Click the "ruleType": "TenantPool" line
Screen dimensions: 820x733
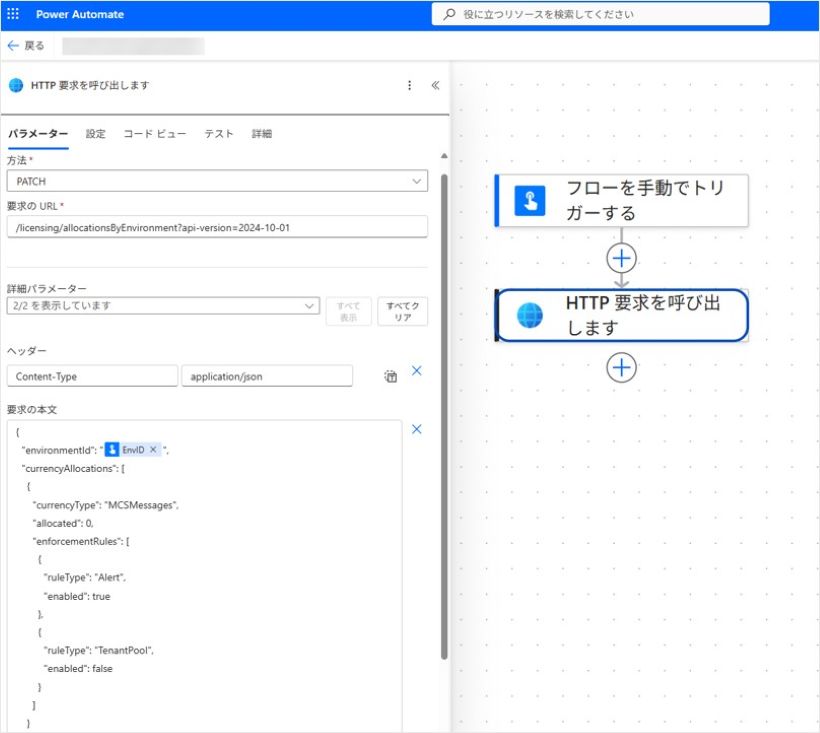pos(99,650)
